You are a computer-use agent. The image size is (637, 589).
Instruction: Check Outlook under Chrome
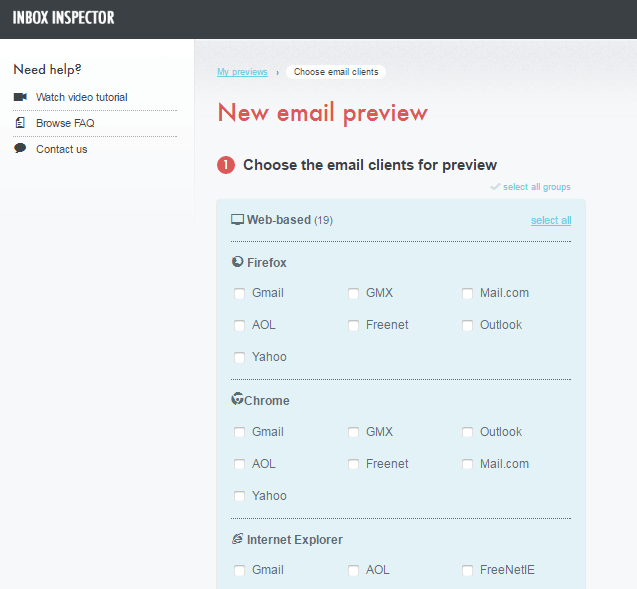click(x=467, y=432)
